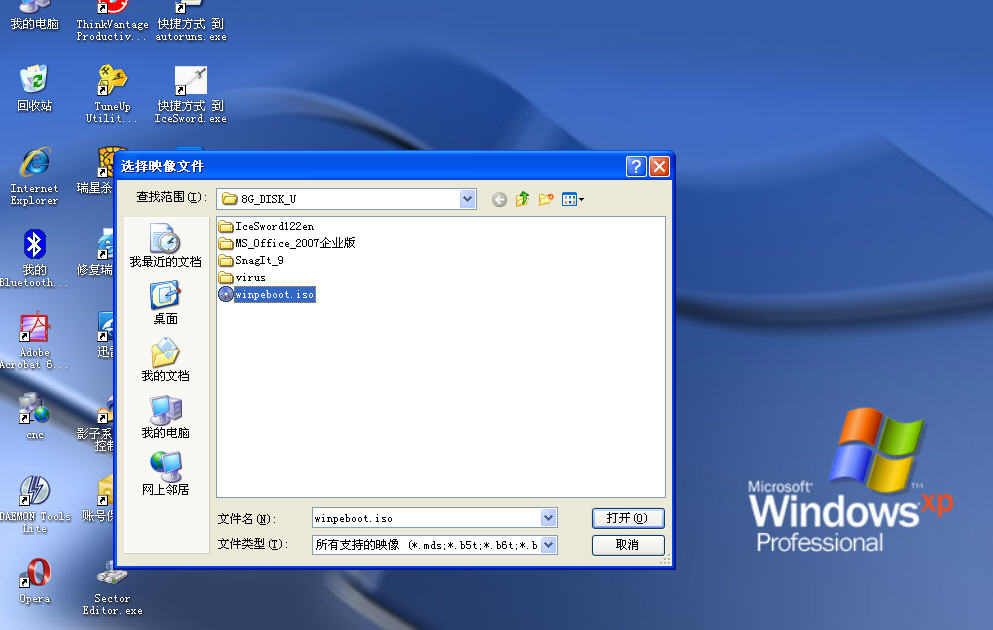
Task: Go to My Documents in places bar
Action: point(165,359)
